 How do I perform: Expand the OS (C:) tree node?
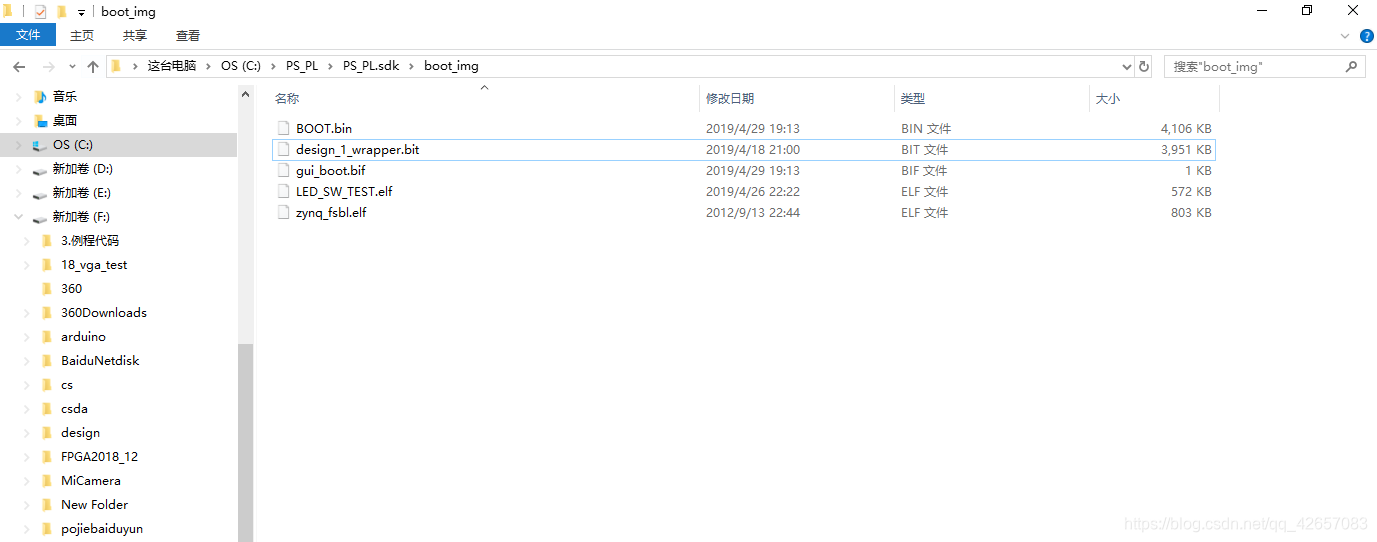click(19, 145)
